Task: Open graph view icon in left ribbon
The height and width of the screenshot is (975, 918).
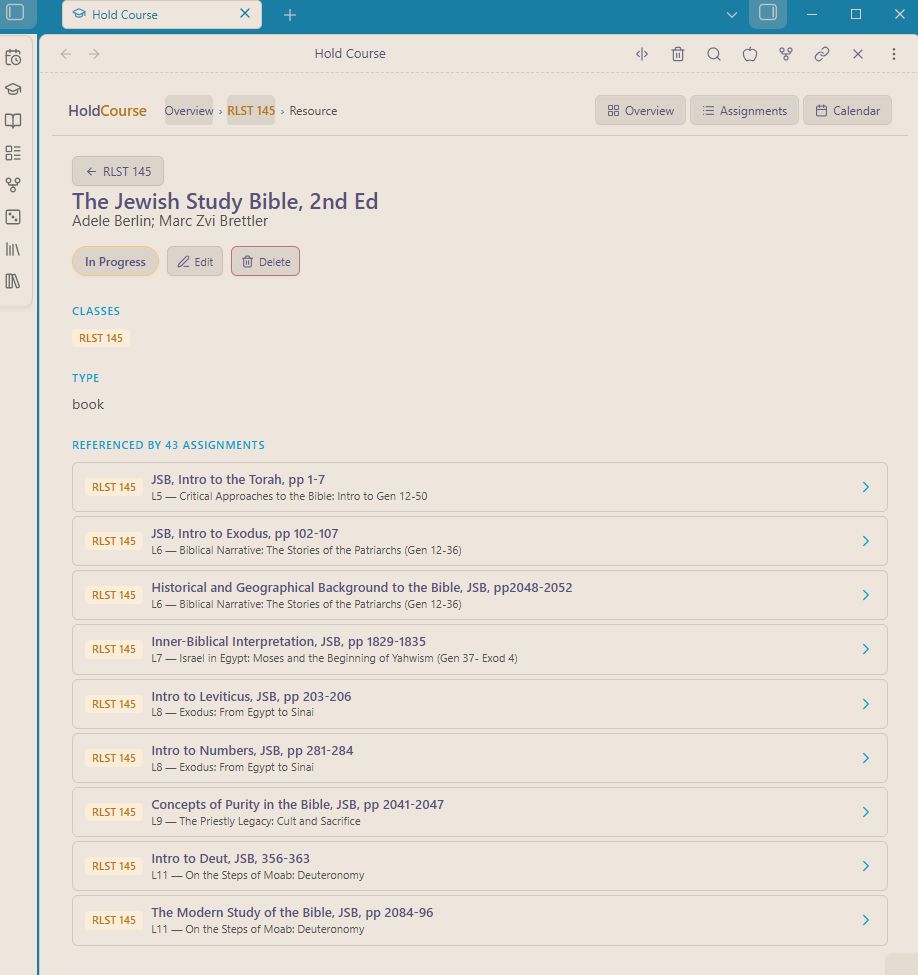Action: tap(13, 185)
